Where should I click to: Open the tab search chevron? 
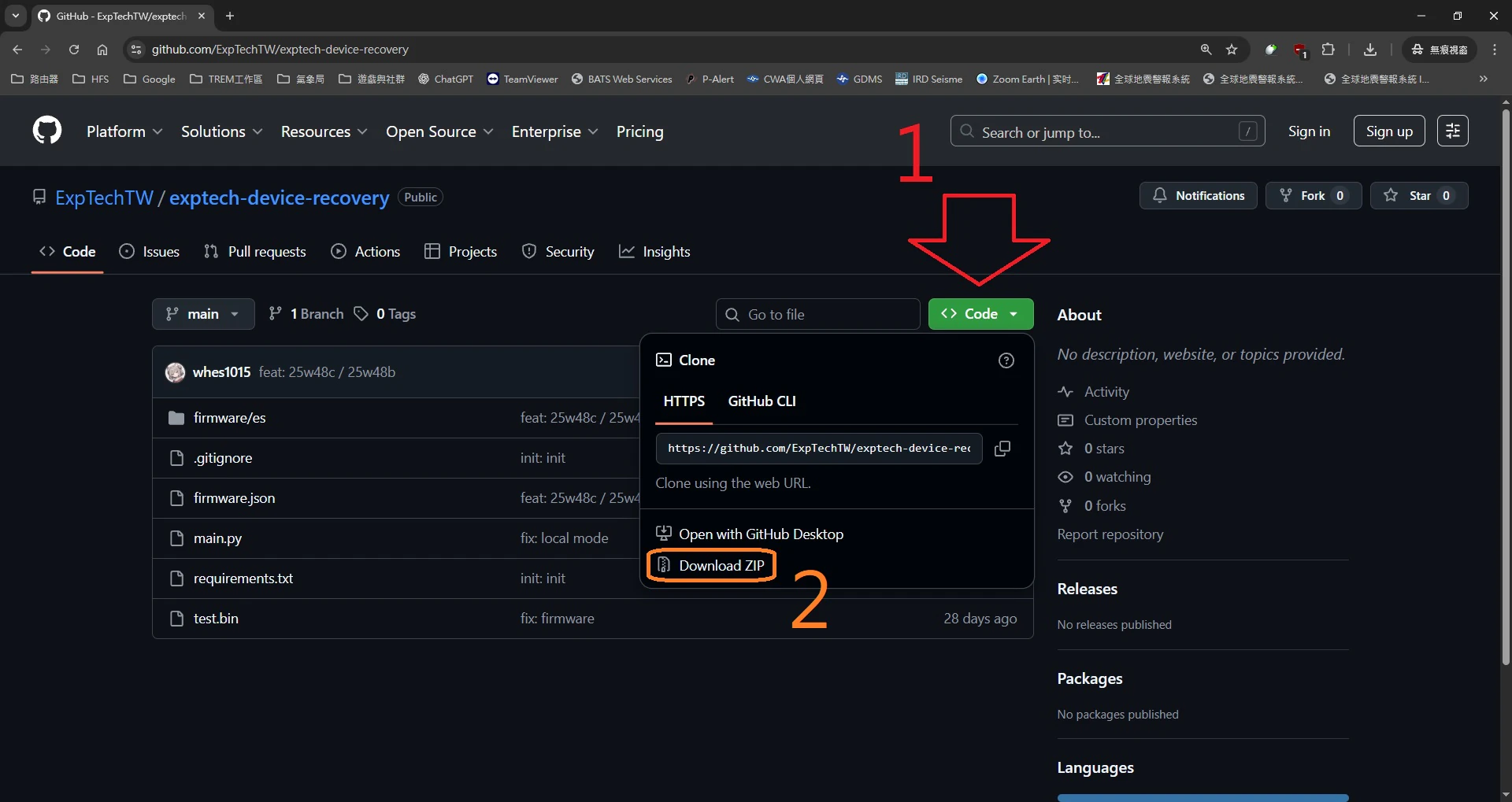(15, 16)
